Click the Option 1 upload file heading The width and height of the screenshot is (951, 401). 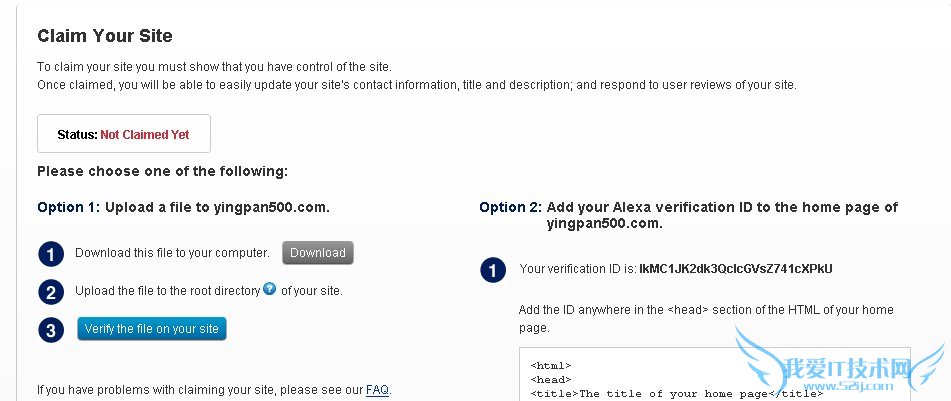coord(183,207)
